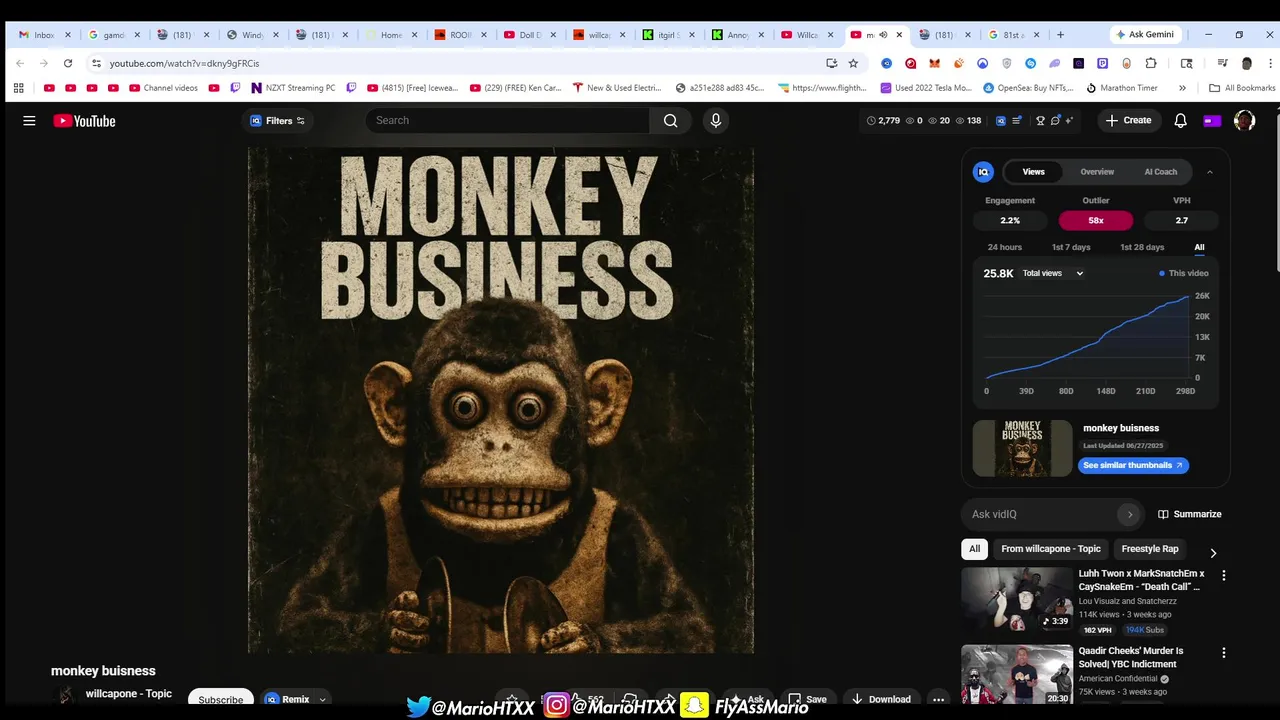Open the Create menu

1128,120
